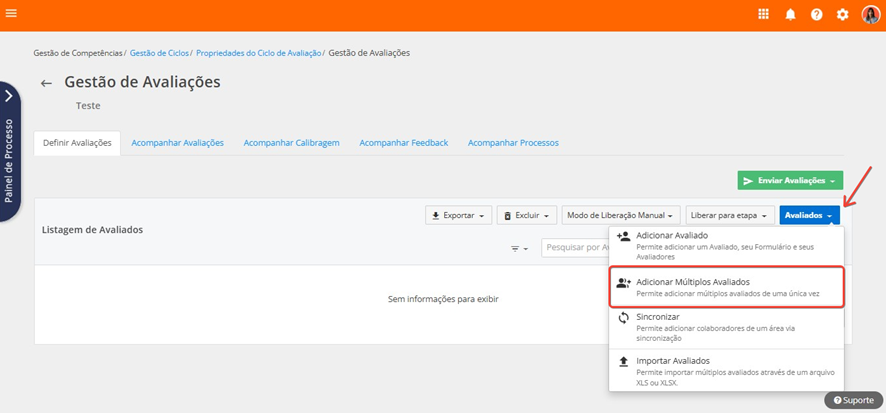Open the help question mark icon

(817, 14)
